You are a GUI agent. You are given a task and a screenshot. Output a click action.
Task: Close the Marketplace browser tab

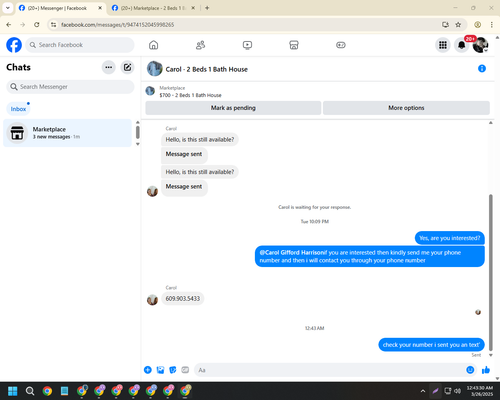coord(193,8)
